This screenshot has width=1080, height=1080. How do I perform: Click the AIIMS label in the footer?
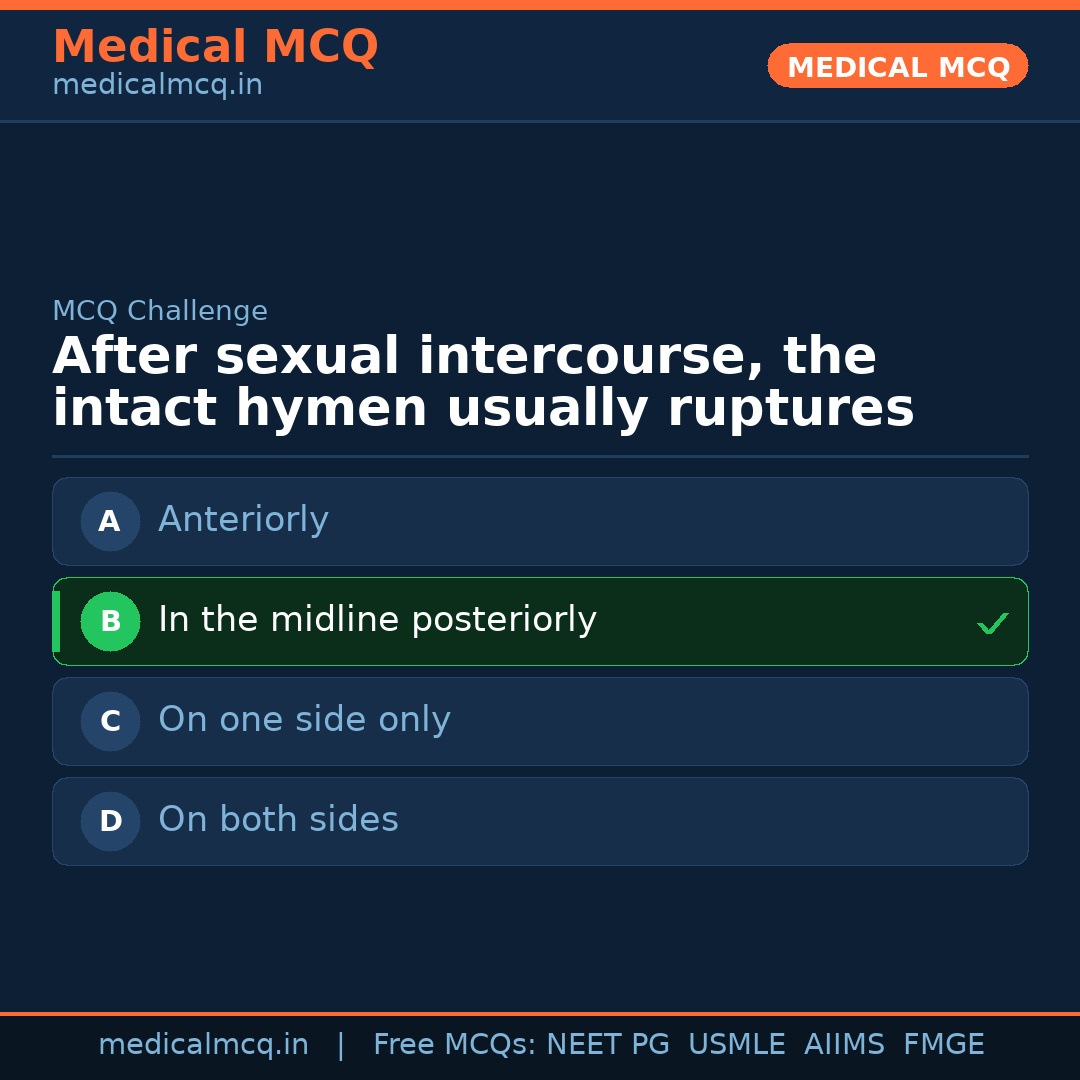[x=845, y=1044]
